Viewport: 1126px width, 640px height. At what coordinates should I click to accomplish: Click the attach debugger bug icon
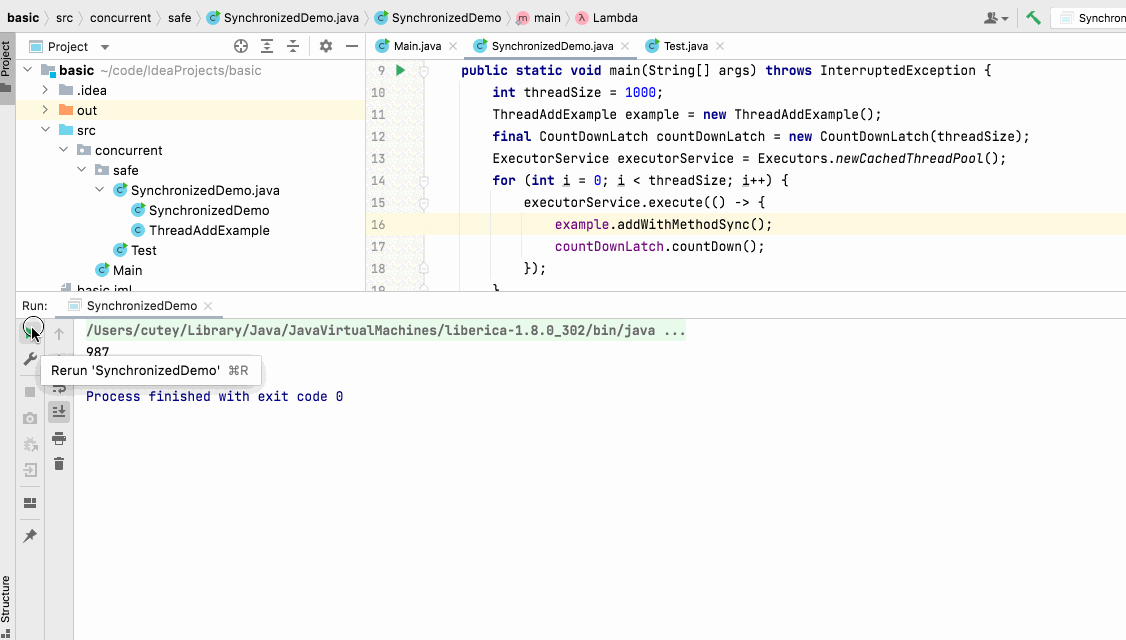(x=29, y=445)
